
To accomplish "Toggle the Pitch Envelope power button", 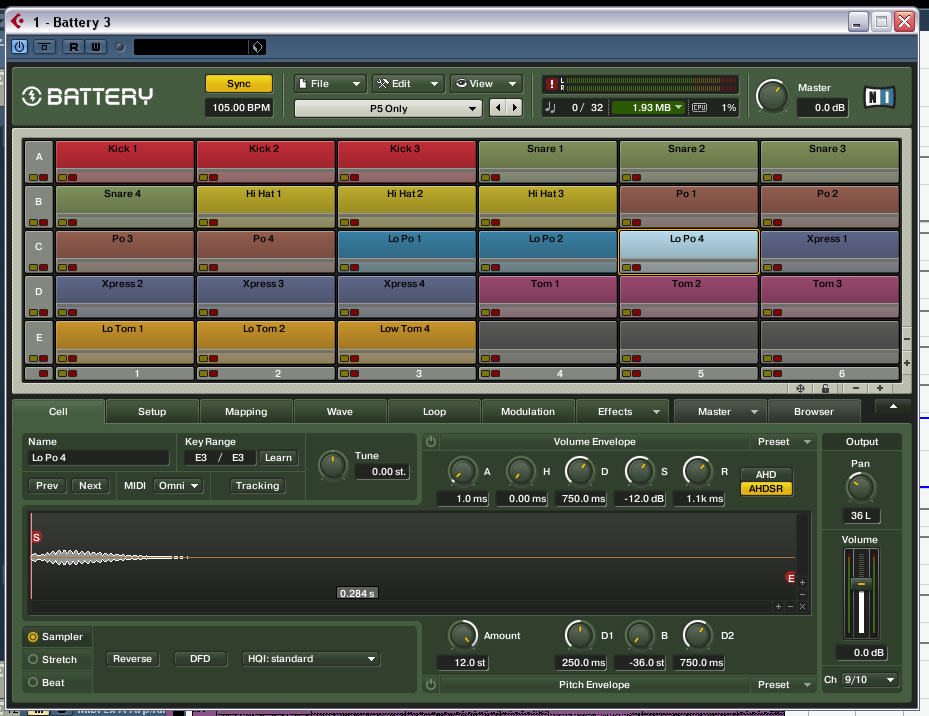I will tap(431, 685).
